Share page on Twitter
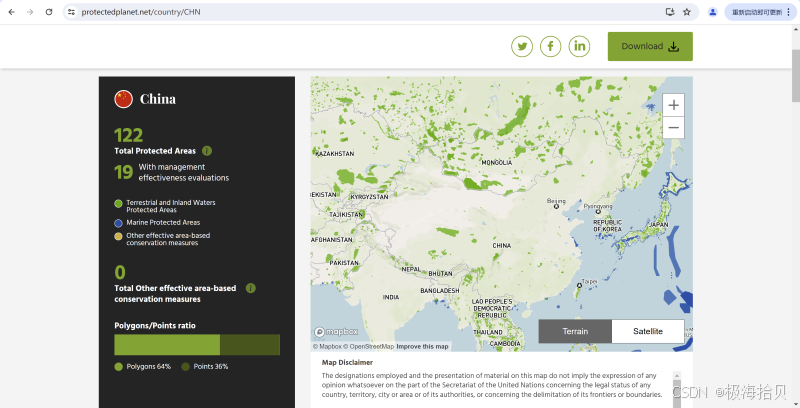This screenshot has height=408, width=800. pos(522,46)
